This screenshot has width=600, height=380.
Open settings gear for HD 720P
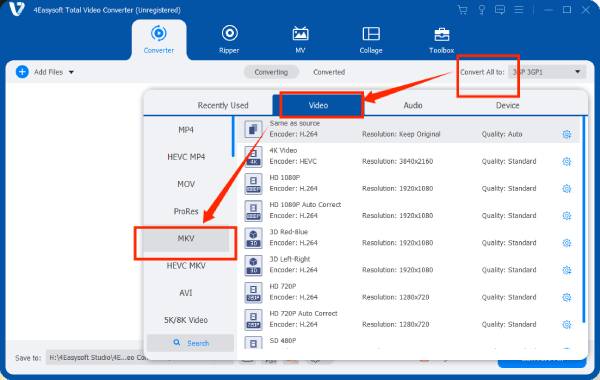click(x=567, y=297)
